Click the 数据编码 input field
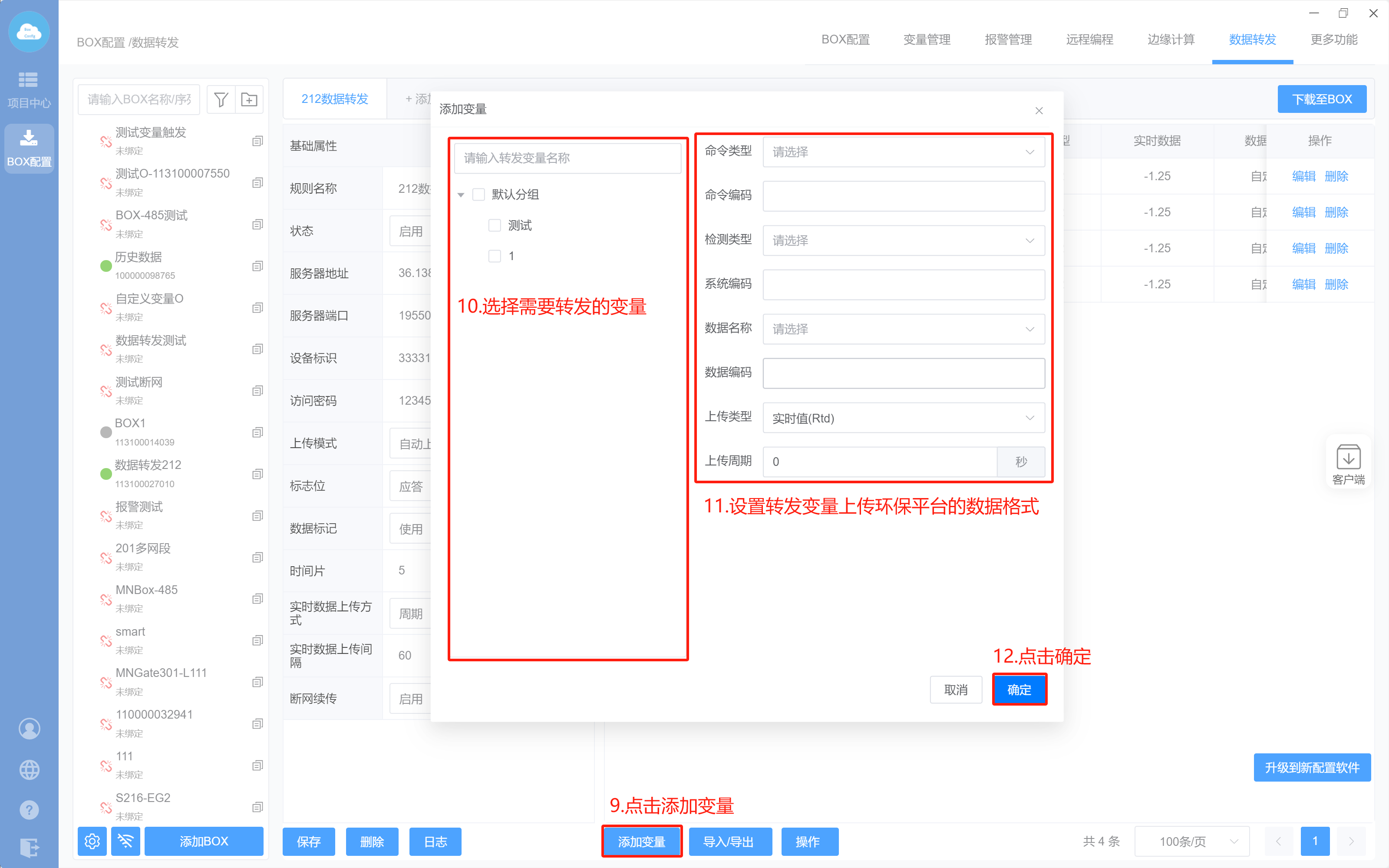This screenshot has width=1389, height=868. click(903, 373)
